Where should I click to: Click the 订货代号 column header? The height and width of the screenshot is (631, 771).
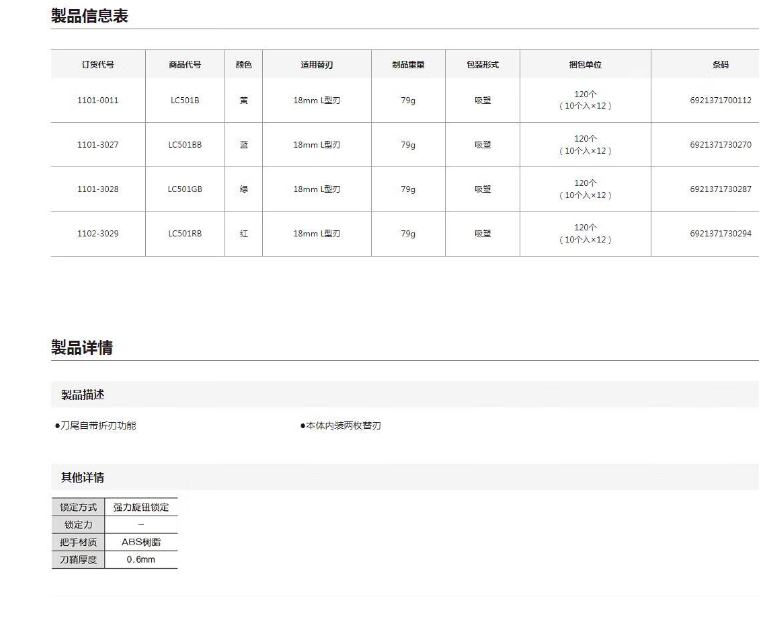pyautogui.click(x=98, y=64)
